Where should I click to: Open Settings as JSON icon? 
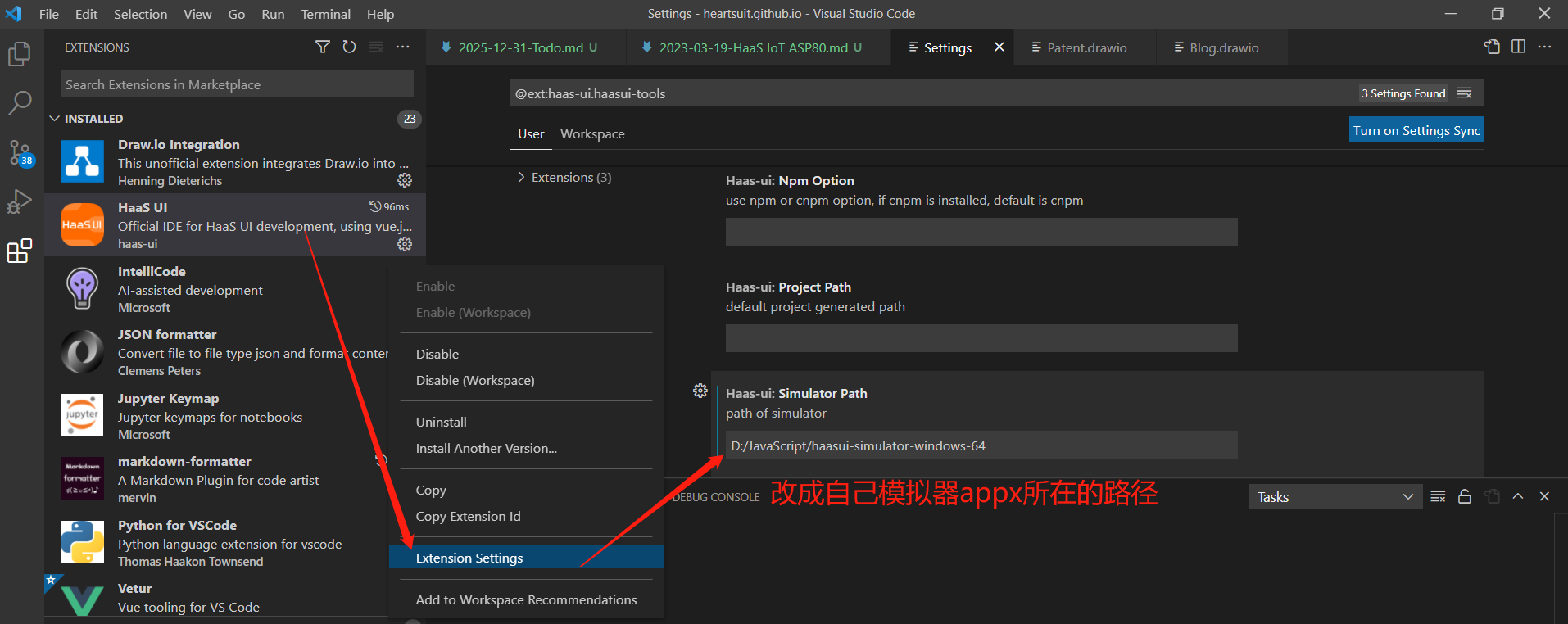tap(1492, 47)
